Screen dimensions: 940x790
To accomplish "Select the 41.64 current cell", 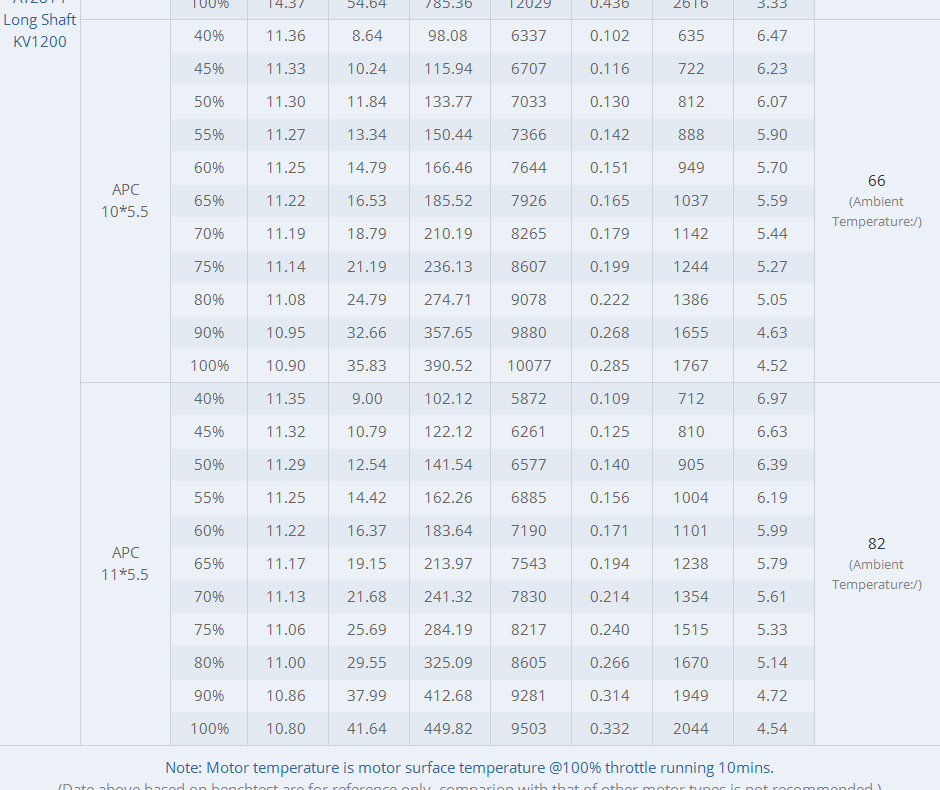I will (x=366, y=729).
